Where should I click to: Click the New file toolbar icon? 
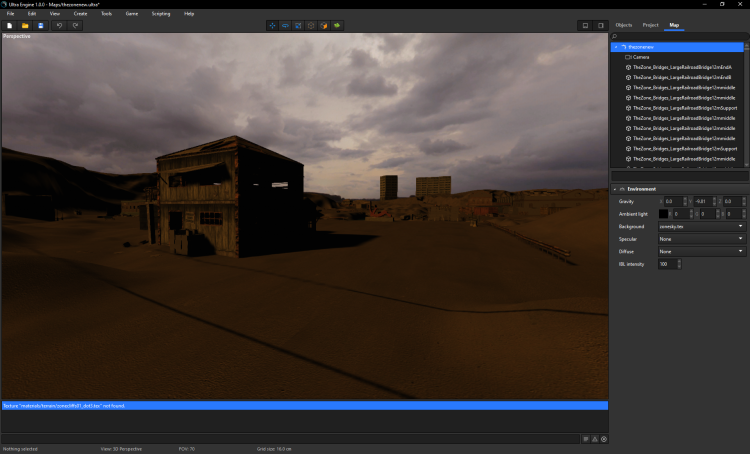coord(9,25)
